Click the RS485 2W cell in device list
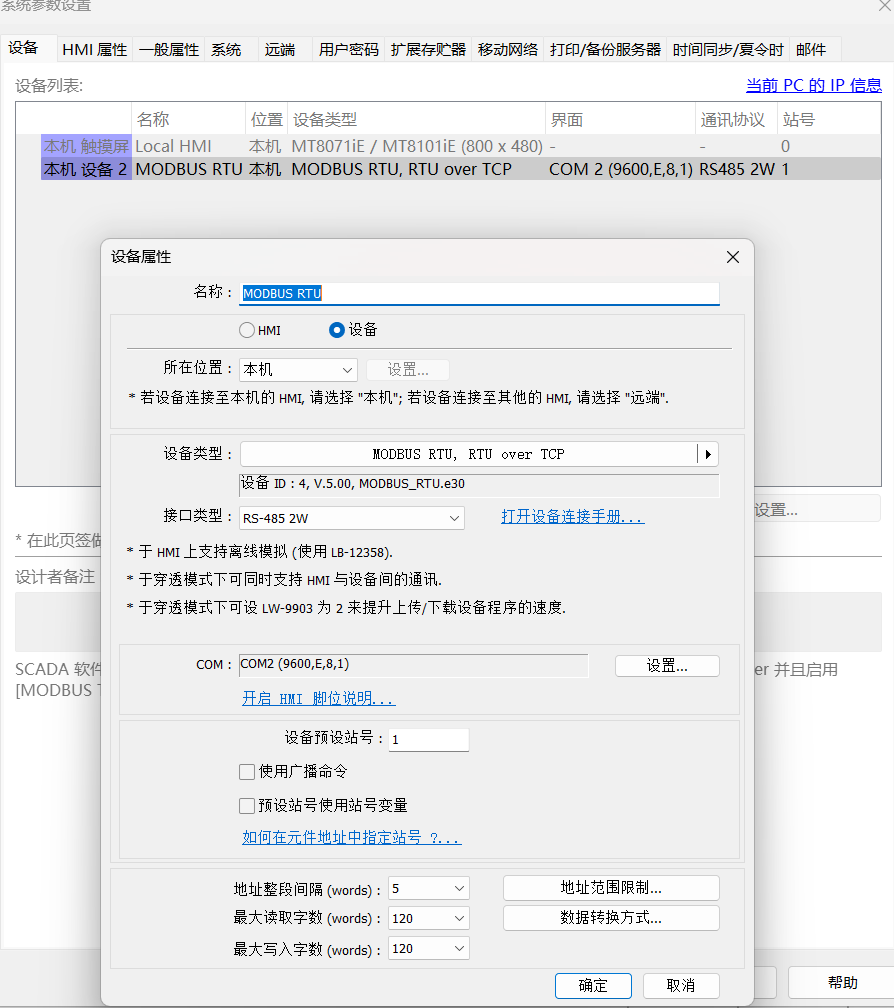The width and height of the screenshot is (894, 1008). click(x=737, y=170)
